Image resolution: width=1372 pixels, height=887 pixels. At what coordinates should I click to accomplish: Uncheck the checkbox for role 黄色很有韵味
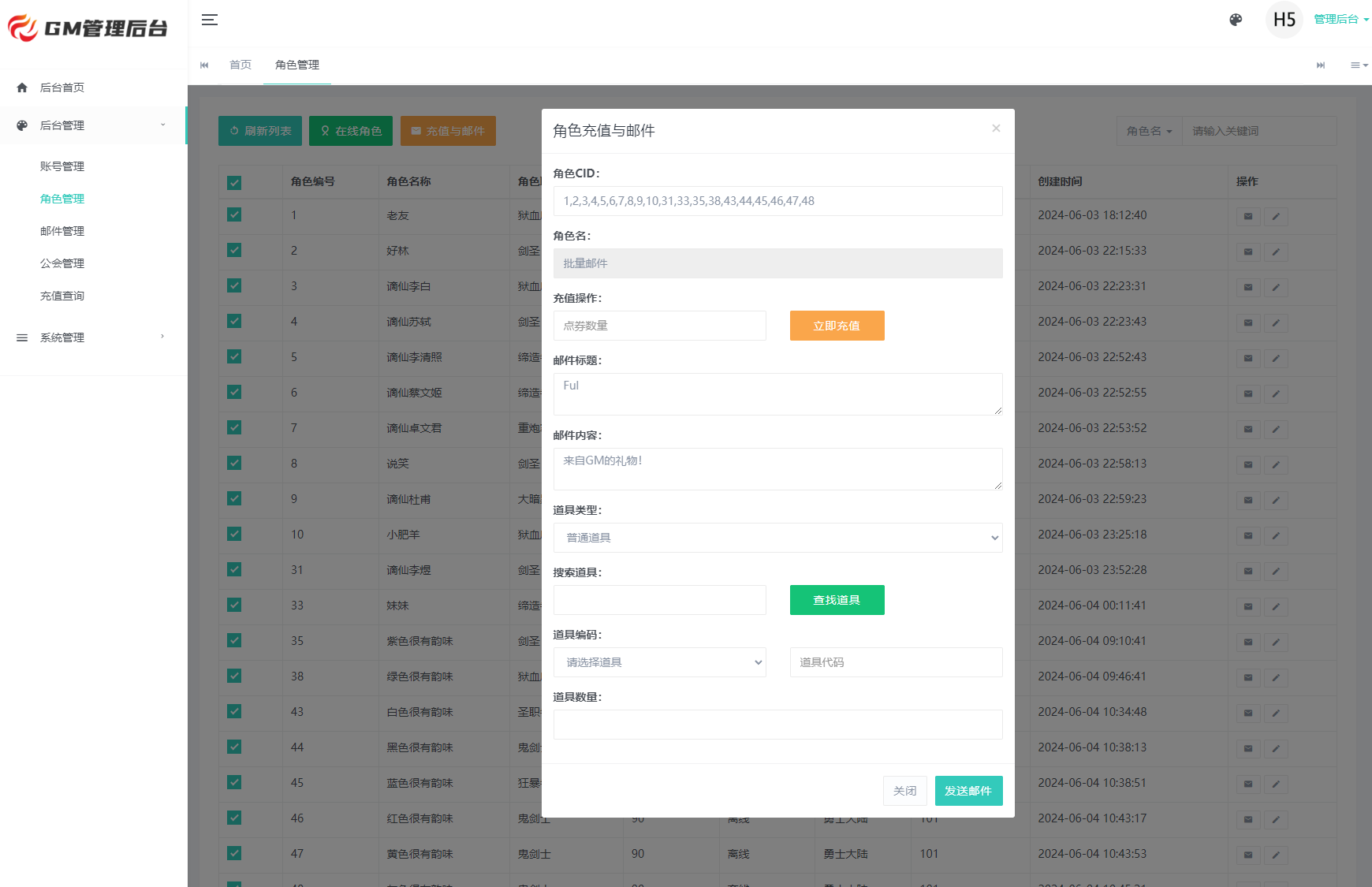pyautogui.click(x=234, y=853)
